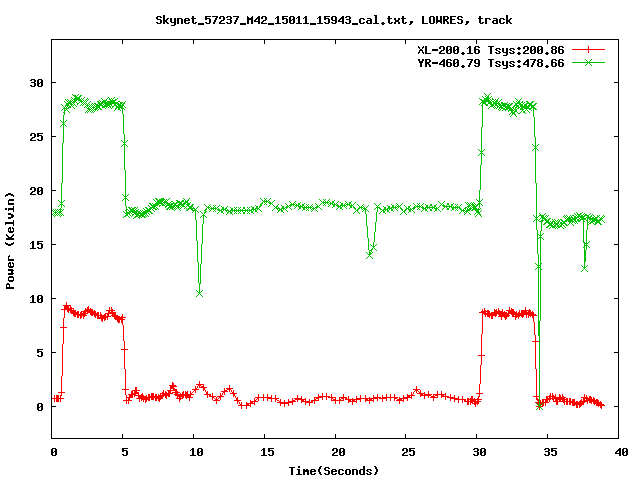
Task: Click the green dip marker near 37 seconds
Action: (584, 268)
